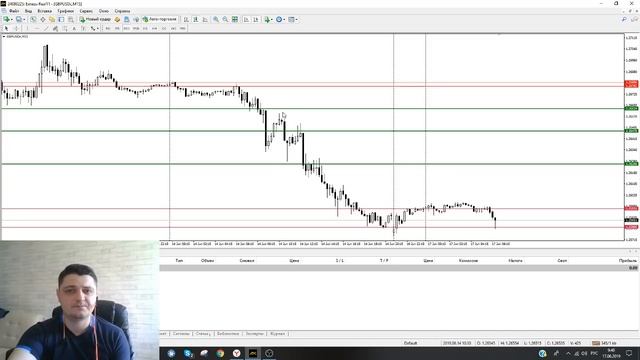Expand the Indicators dropdown arrow
Image resolution: width=640 pixels, height=360 pixels.
[272, 19]
